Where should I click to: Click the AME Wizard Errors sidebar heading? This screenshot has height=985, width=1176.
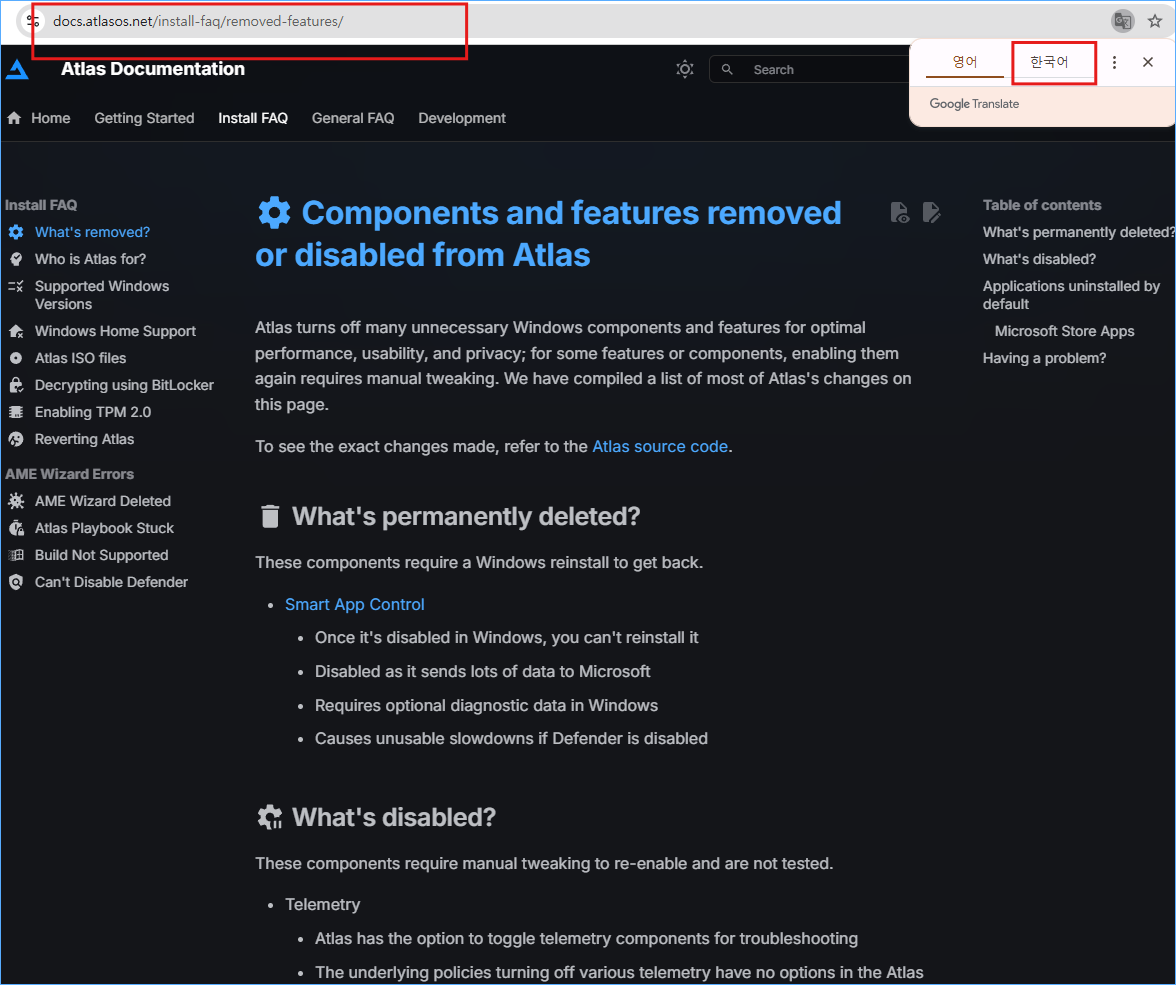click(x=69, y=474)
